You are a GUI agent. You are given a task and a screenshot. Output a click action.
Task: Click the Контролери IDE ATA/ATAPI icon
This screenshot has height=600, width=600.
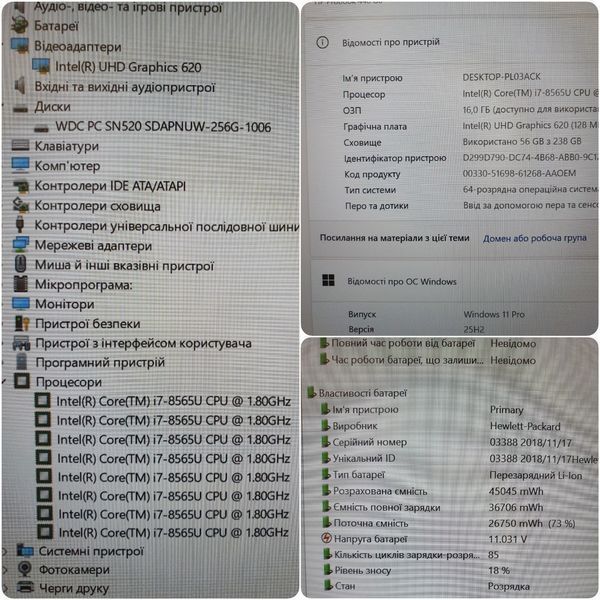click(x=21, y=186)
